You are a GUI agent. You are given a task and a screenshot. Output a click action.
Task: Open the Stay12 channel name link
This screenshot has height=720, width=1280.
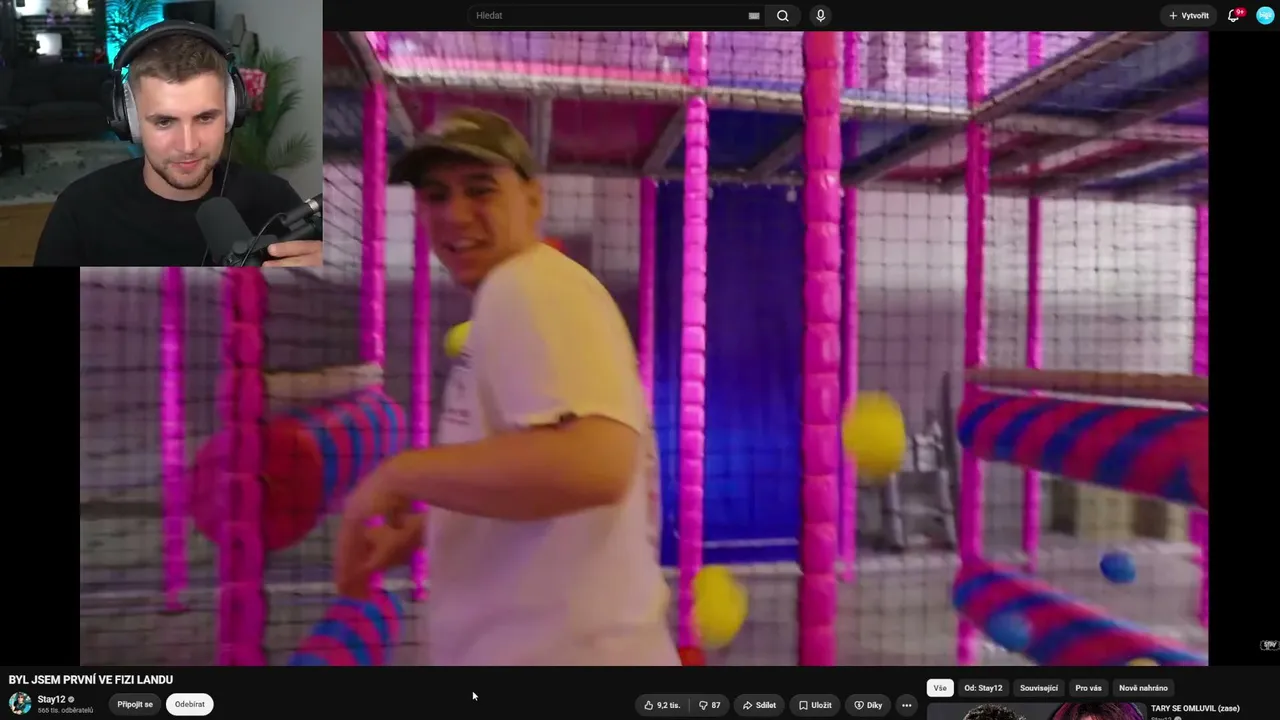tap(52, 699)
